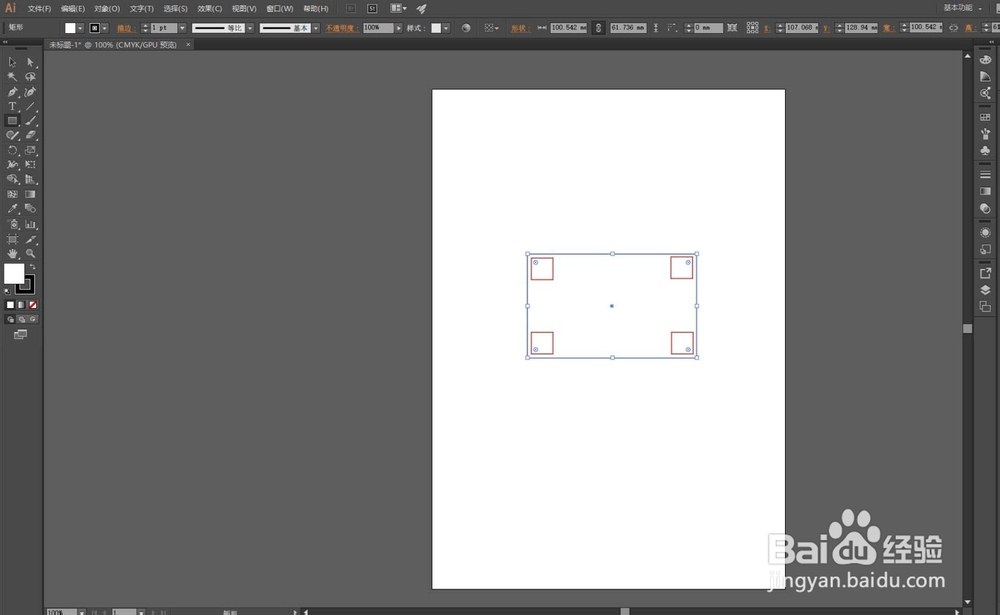Select the Symbol Sprayer tool
This screenshot has width=1000, height=615.
[x=12, y=224]
